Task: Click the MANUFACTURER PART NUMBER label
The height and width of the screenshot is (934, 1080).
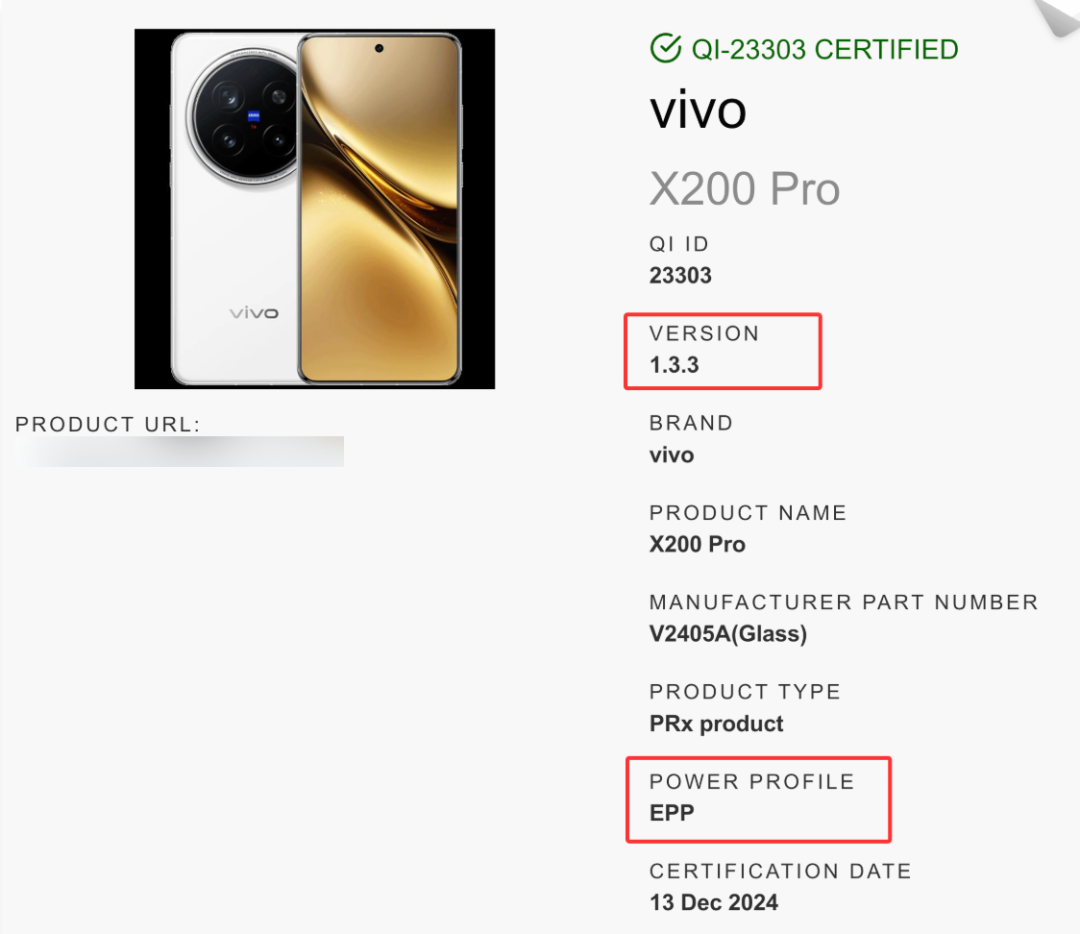Action: pyautogui.click(x=844, y=603)
